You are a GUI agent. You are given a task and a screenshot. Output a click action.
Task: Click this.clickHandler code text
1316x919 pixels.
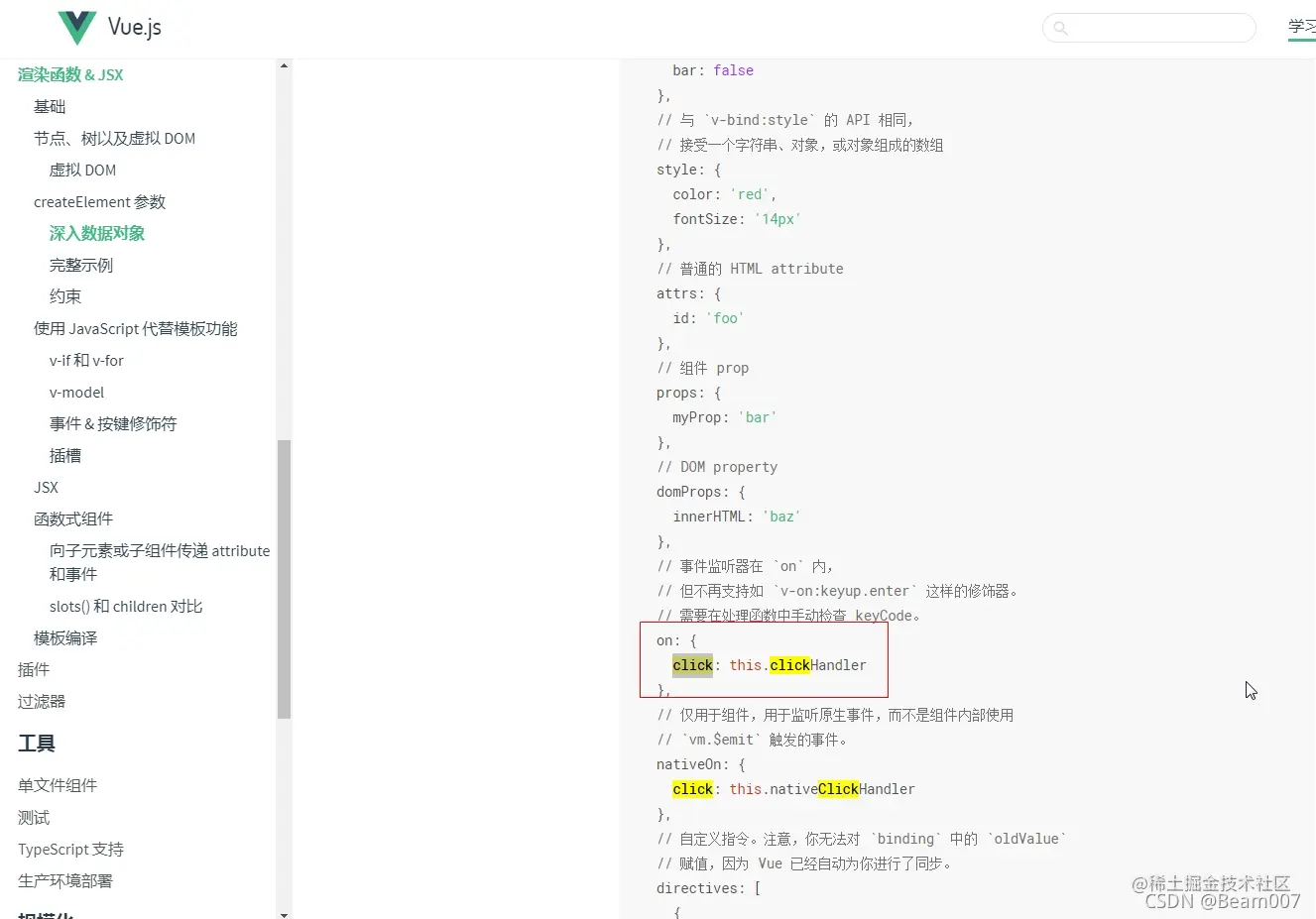tap(798, 665)
